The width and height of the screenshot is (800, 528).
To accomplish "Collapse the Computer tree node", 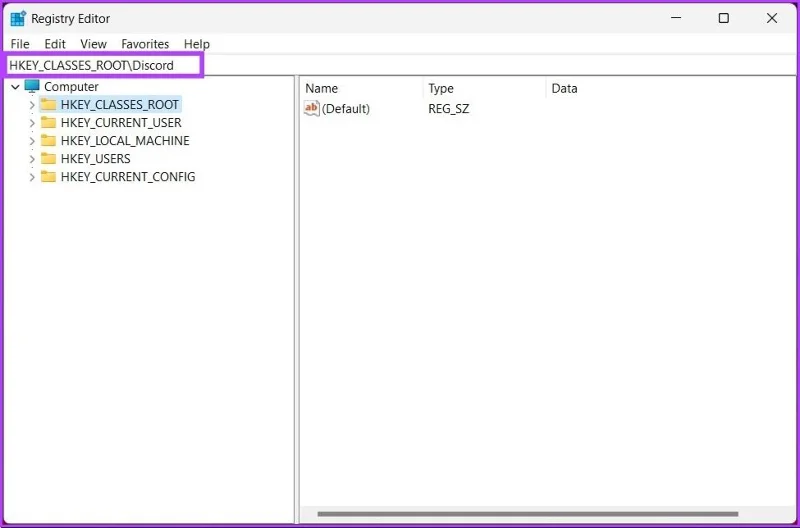I will coord(15,87).
